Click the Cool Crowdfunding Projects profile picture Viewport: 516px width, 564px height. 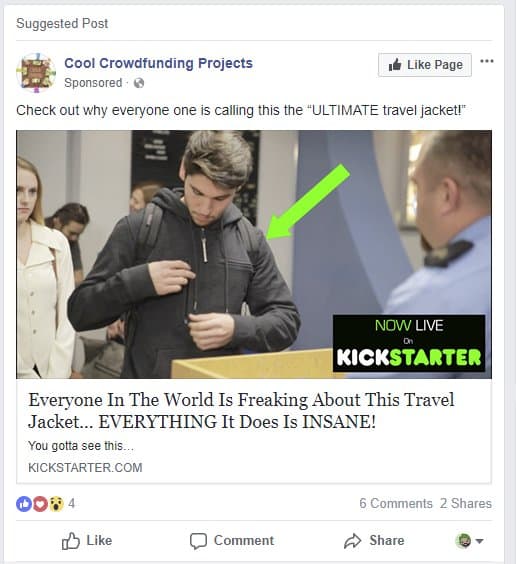tap(36, 73)
